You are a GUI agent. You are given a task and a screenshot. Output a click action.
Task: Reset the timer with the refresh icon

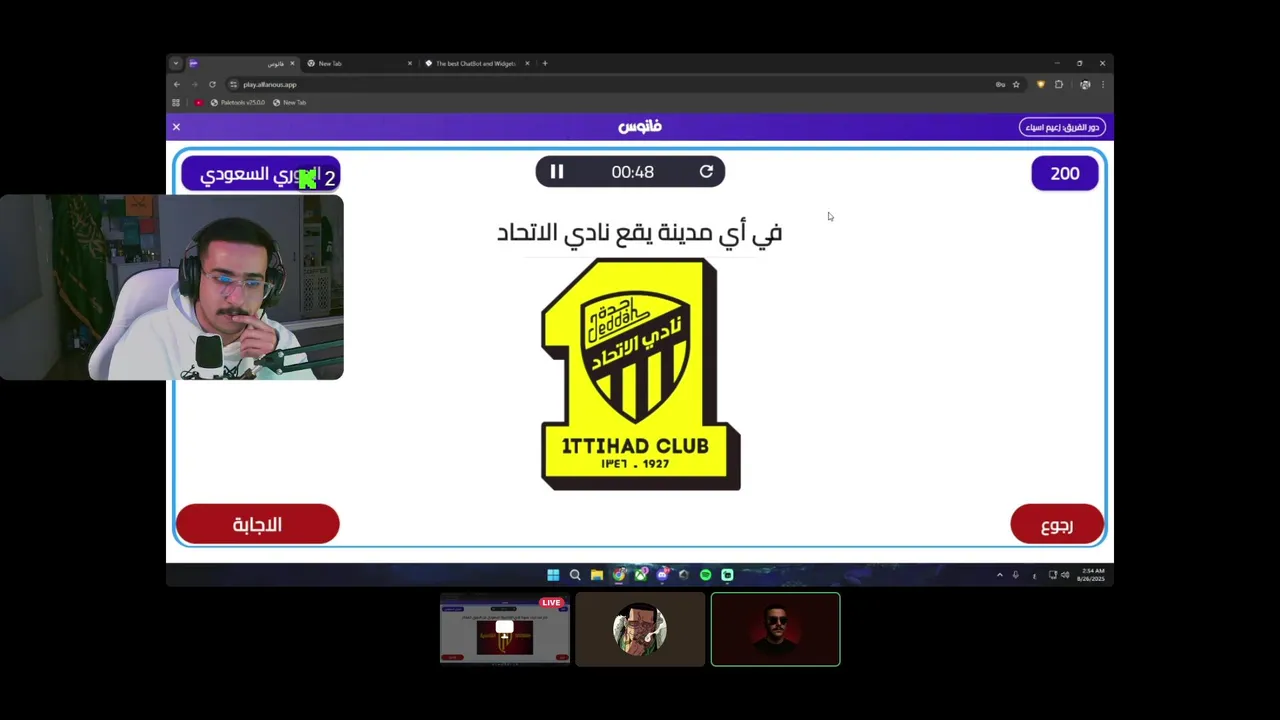click(706, 172)
